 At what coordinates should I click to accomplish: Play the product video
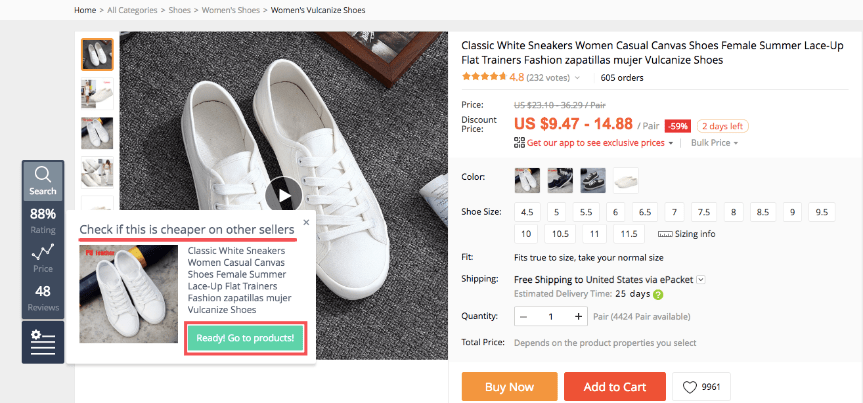(x=285, y=195)
